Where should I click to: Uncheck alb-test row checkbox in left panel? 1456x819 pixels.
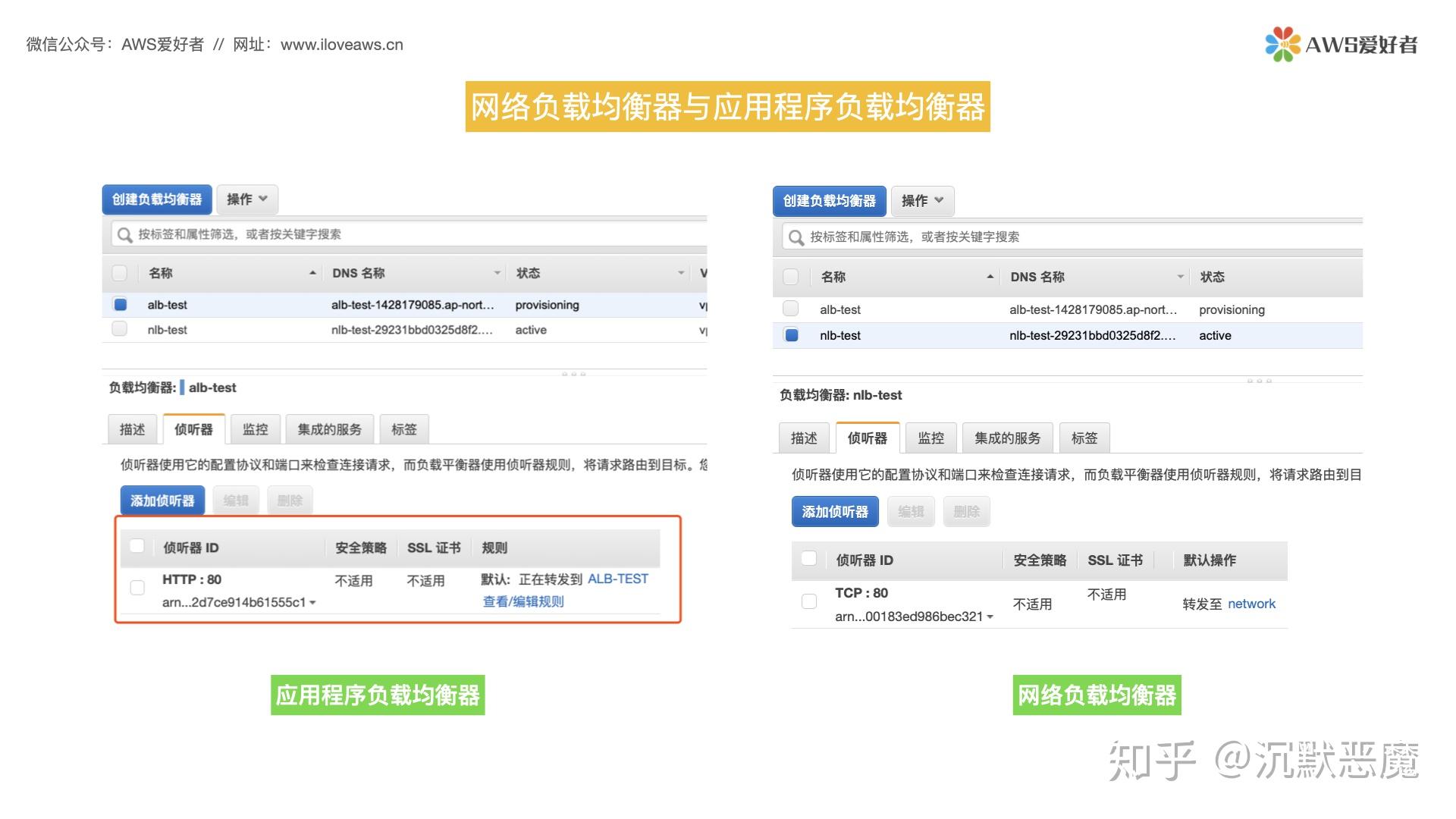120,305
